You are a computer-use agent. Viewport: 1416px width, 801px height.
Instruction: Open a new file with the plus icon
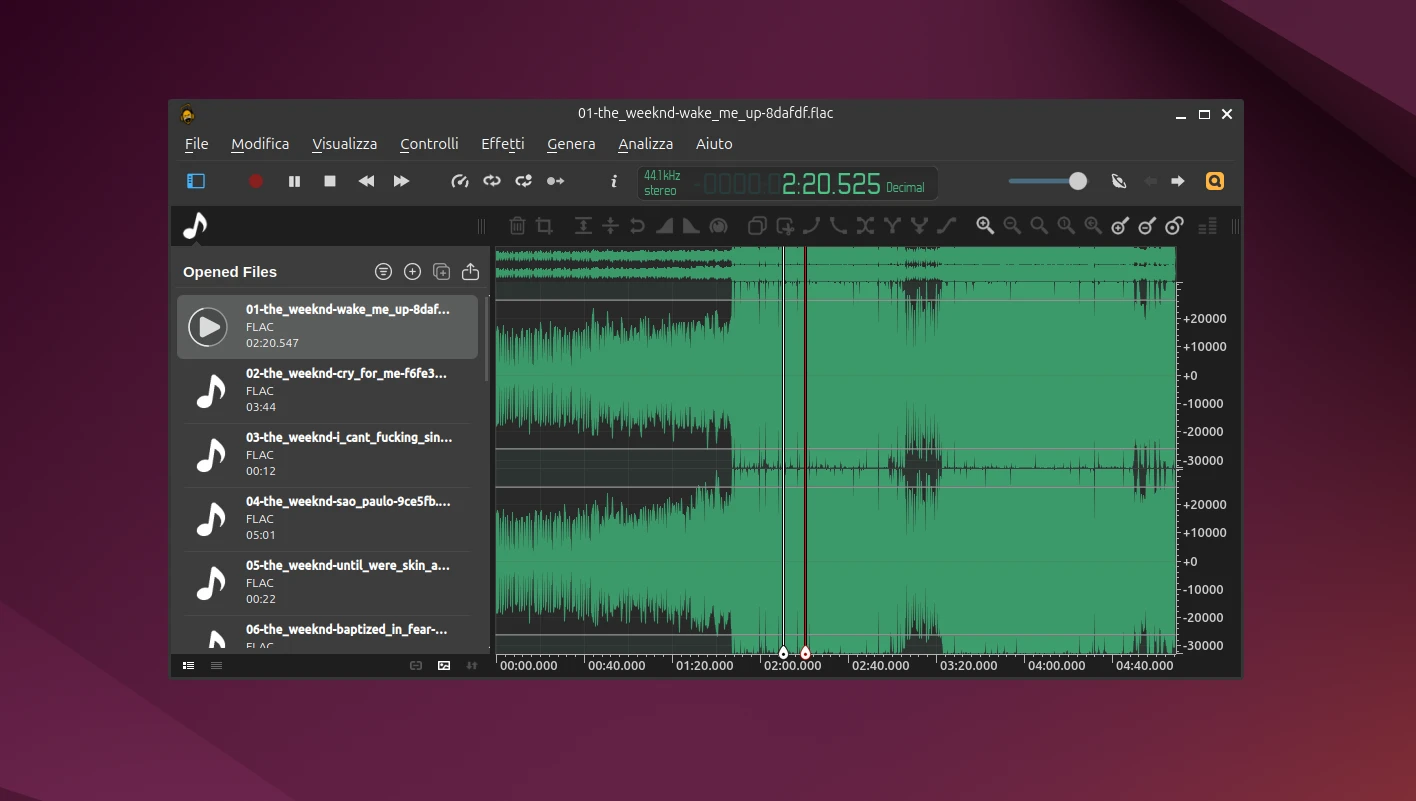point(412,271)
